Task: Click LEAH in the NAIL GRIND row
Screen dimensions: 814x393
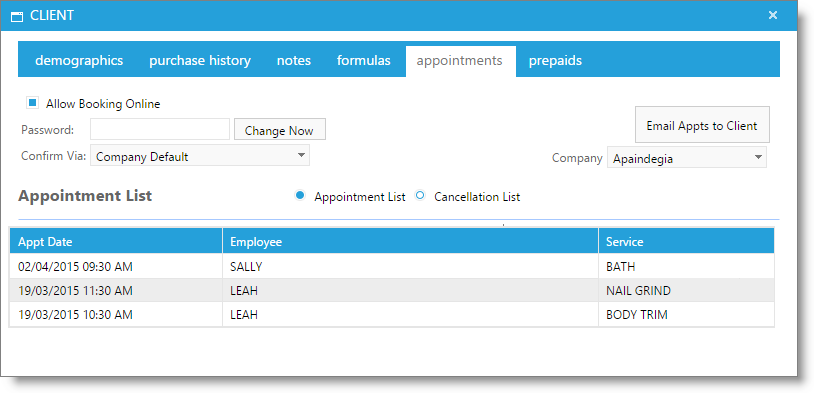Action: [411, 291]
